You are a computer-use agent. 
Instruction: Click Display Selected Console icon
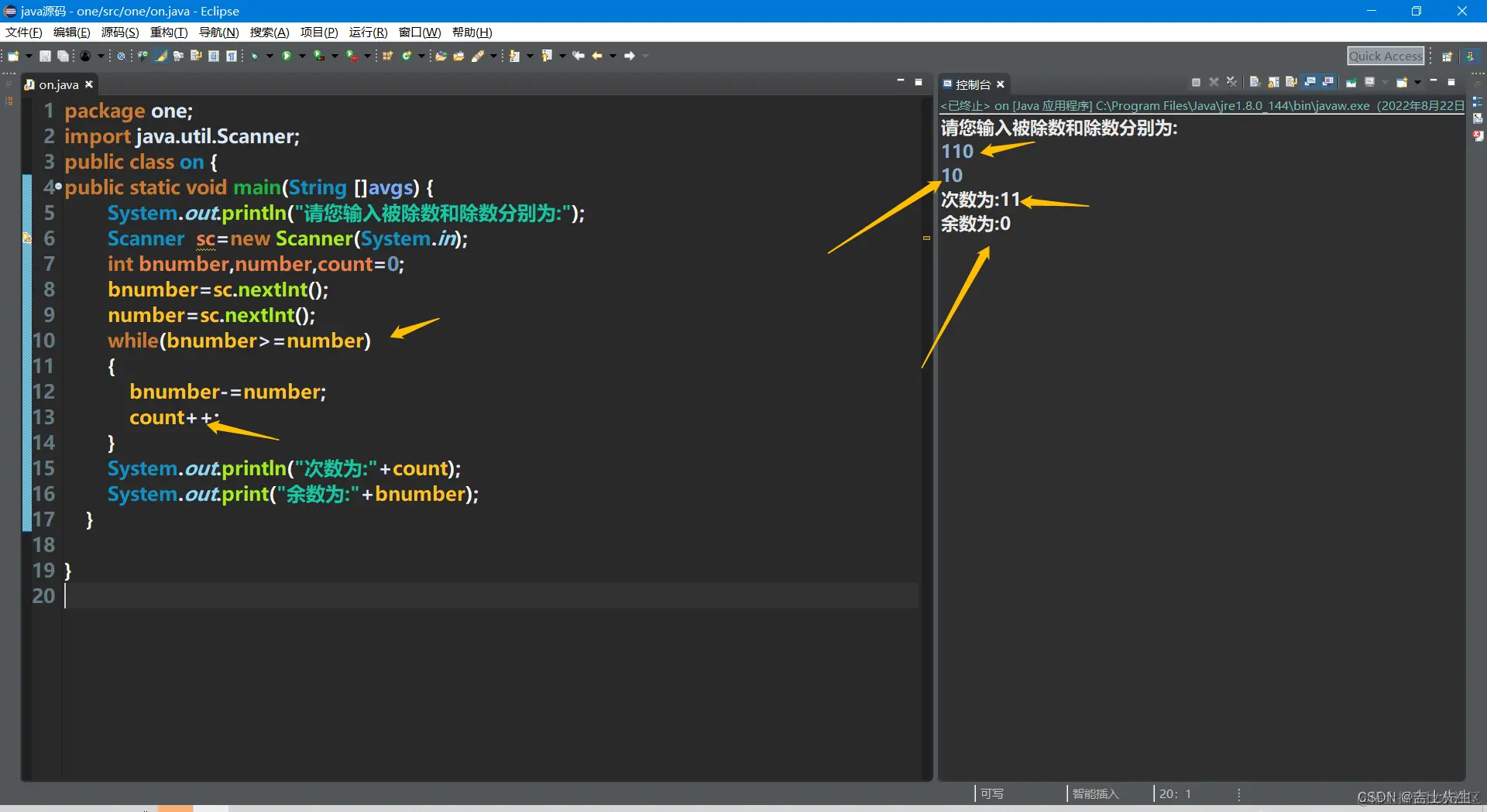(x=1369, y=82)
